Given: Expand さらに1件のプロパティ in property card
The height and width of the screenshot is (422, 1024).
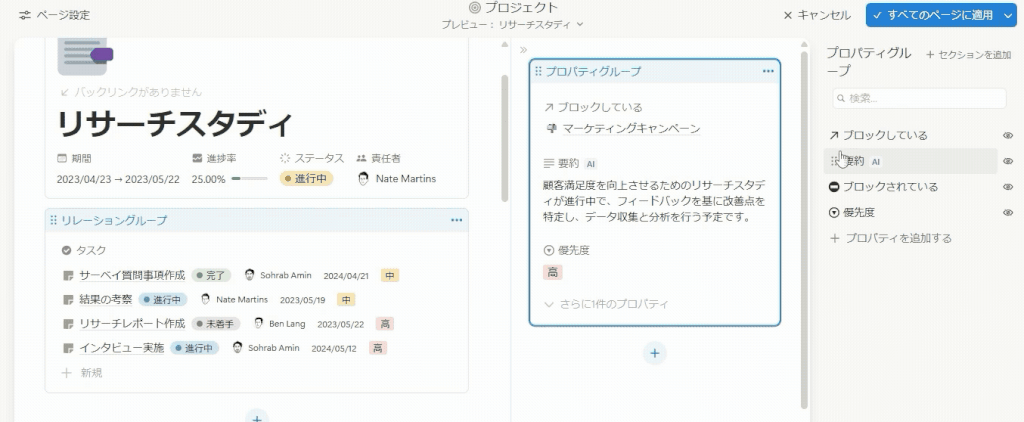Looking at the screenshot, I should pyautogui.click(x=606, y=304).
